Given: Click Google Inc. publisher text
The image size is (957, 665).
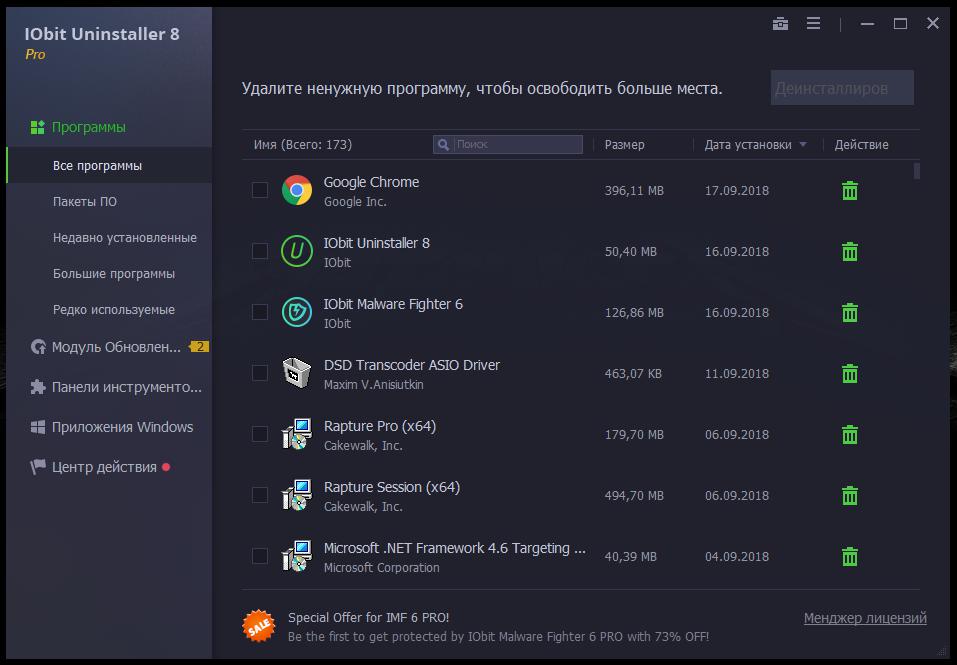Looking at the screenshot, I should [355, 201].
